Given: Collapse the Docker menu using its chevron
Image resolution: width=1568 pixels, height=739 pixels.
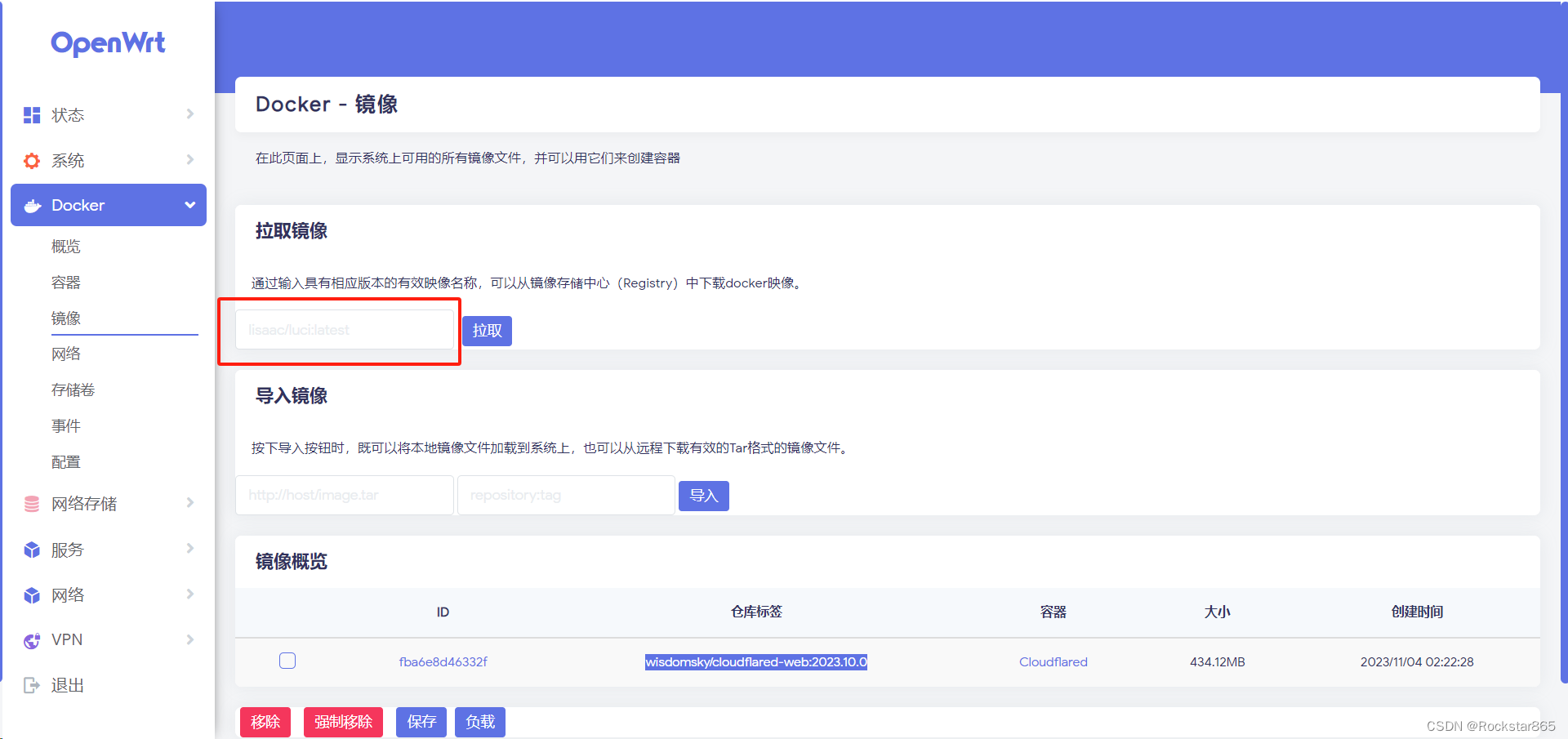Looking at the screenshot, I should coord(189,205).
